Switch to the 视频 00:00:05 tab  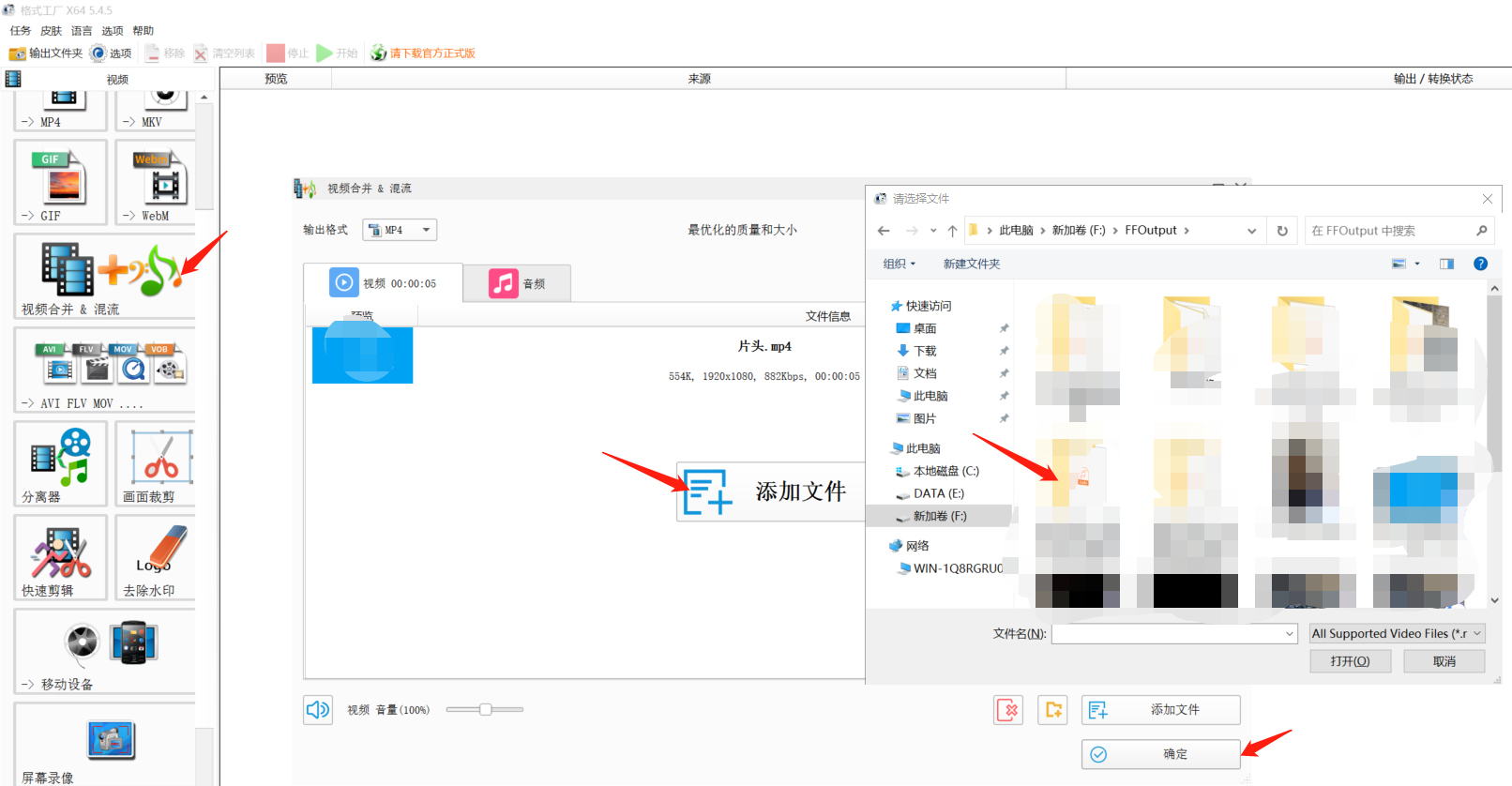pyautogui.click(x=383, y=282)
